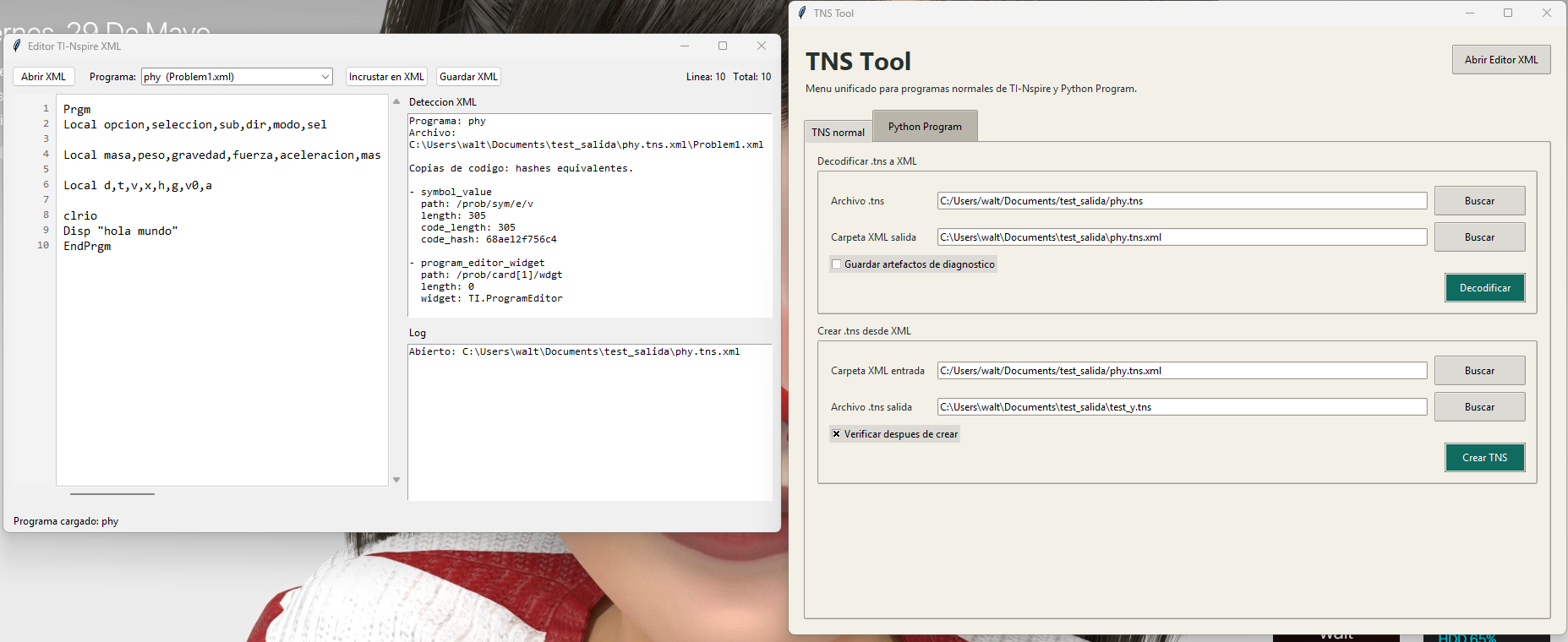Click "Copias de codigo: hashes equivalentes." line

click(521, 168)
